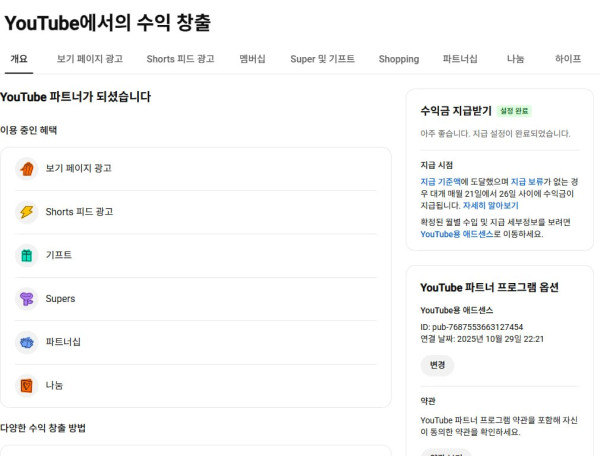Select the 기프트 benefit row
Viewport: 600px width, 456px height.
[x=196, y=255]
